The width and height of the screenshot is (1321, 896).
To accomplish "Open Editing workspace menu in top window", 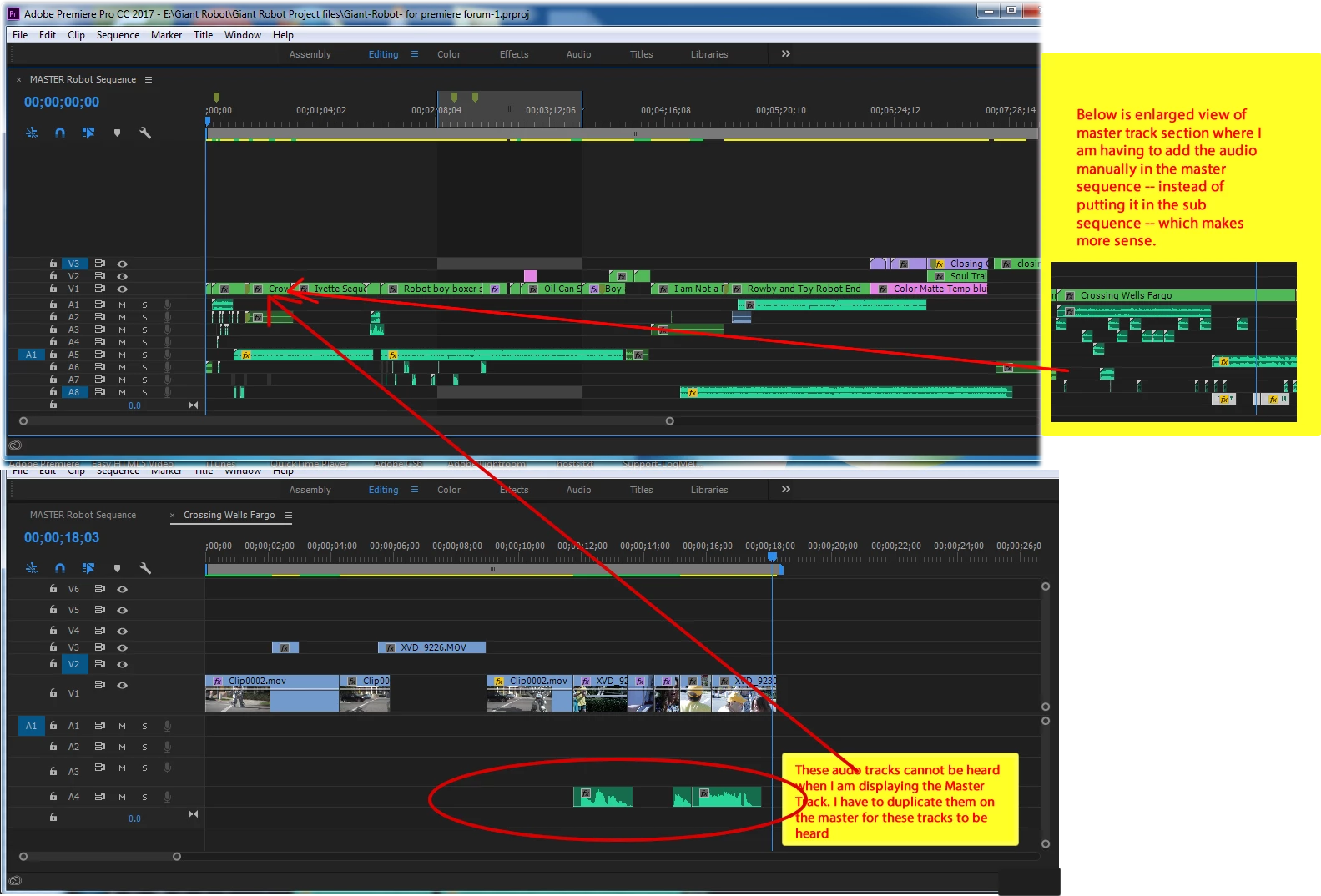I will 415,54.
